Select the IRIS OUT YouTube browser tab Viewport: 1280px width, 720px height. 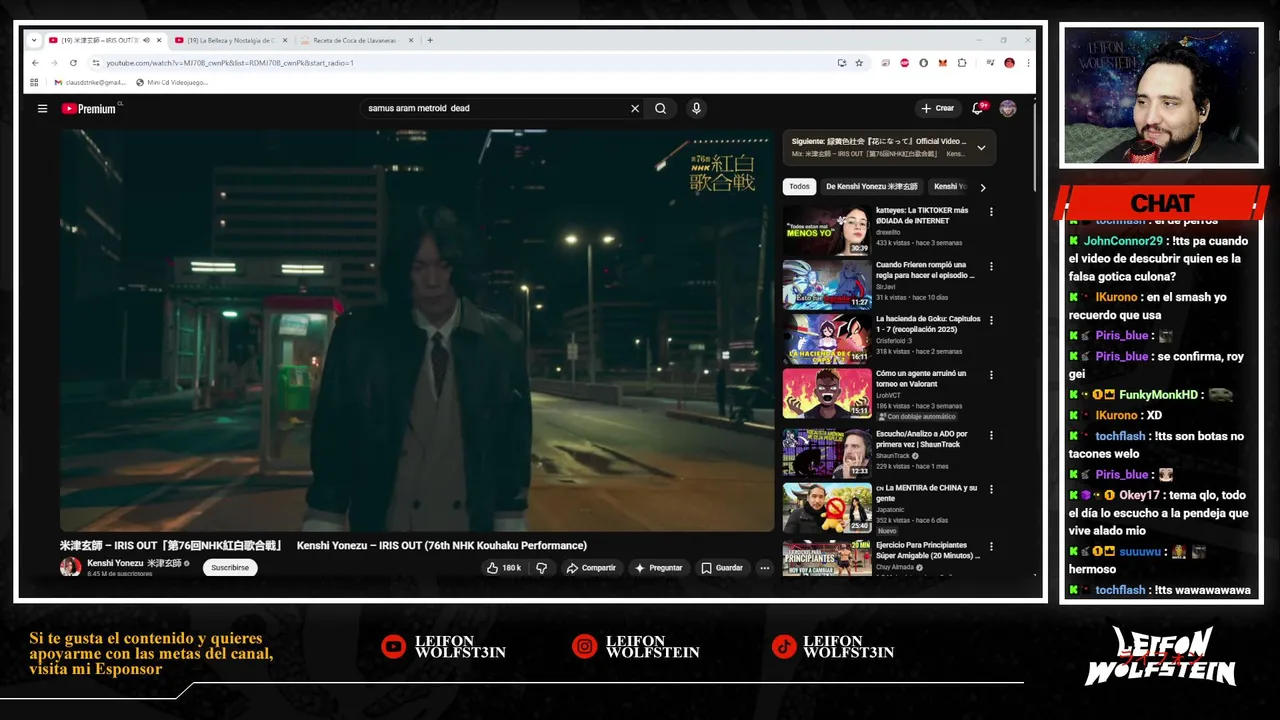point(100,40)
